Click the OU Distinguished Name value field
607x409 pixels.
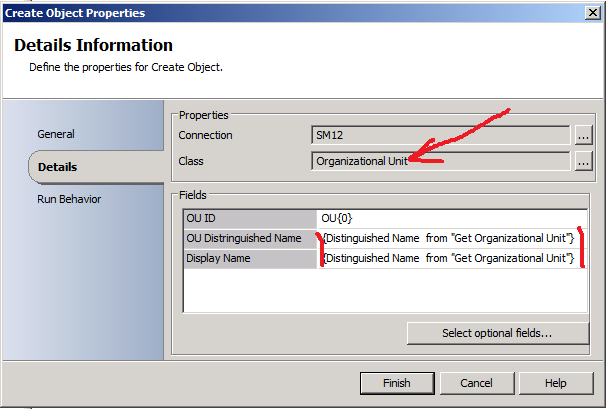tap(450, 238)
